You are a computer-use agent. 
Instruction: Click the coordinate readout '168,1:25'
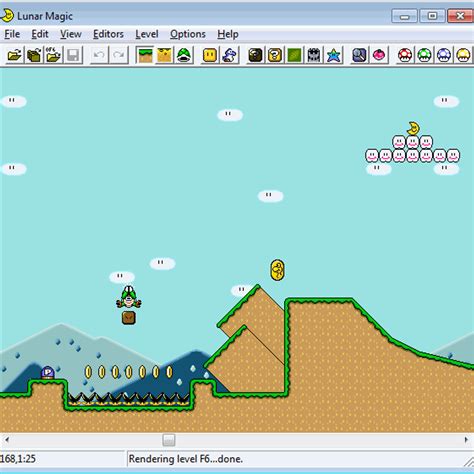[x=18, y=459]
